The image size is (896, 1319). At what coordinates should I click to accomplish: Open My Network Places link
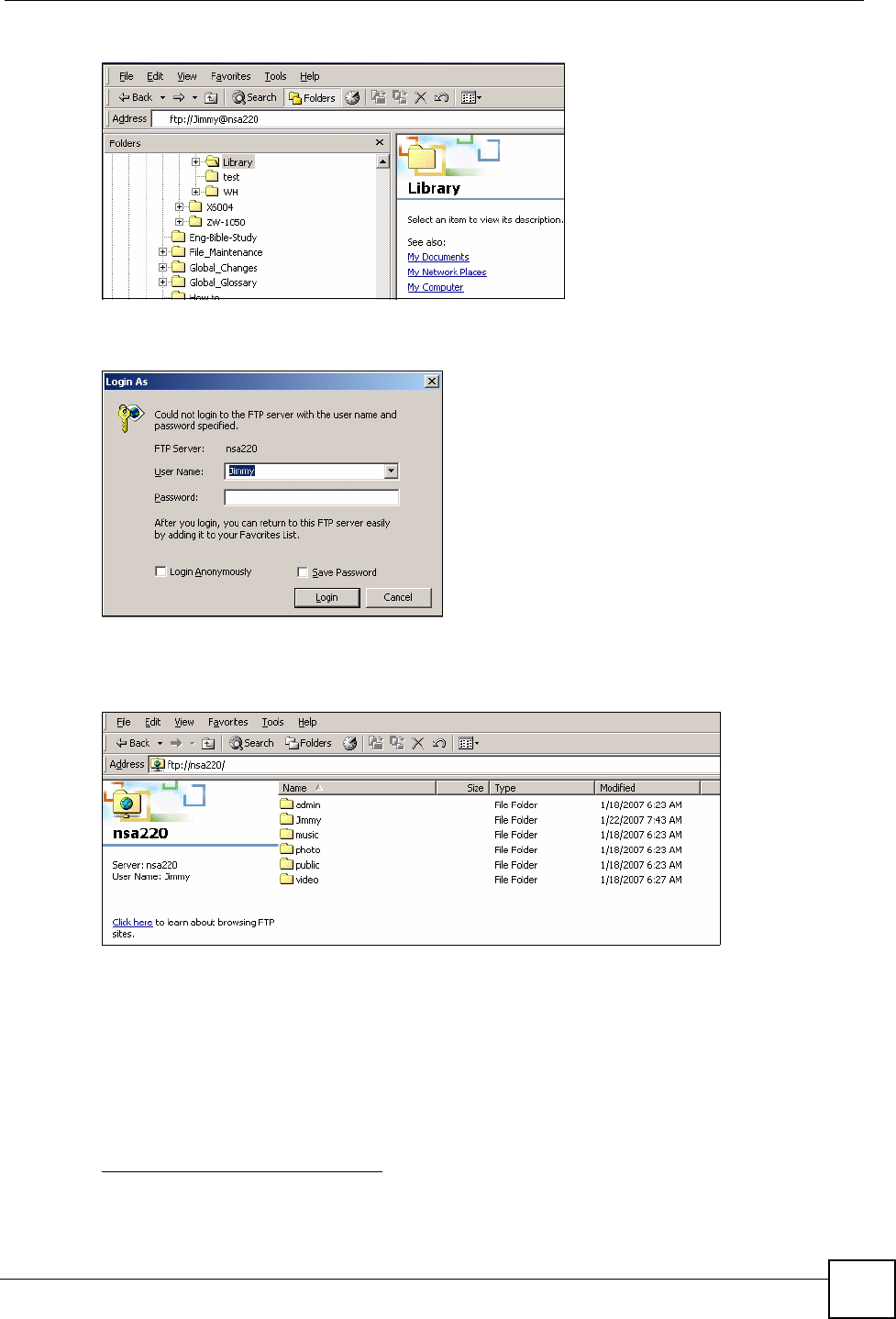(x=447, y=272)
